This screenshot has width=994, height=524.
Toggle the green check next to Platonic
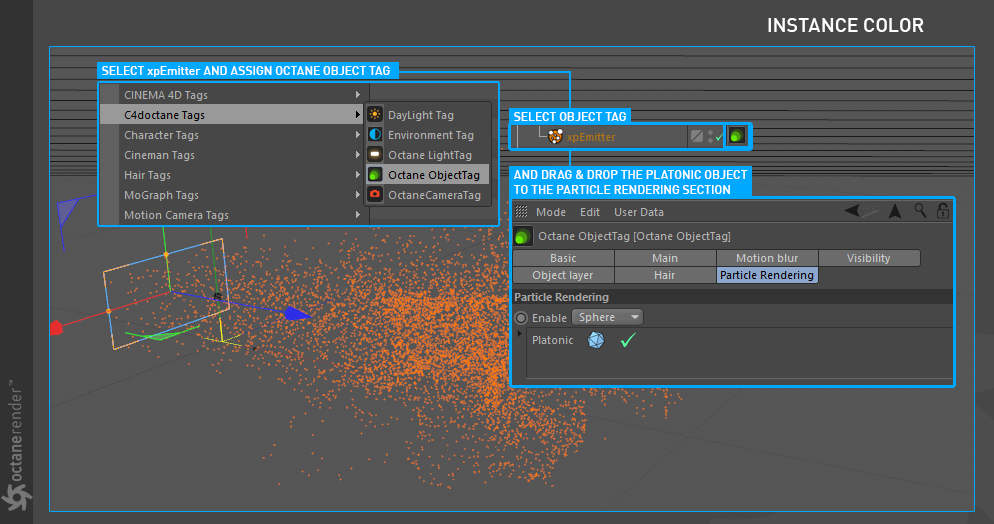pos(628,340)
